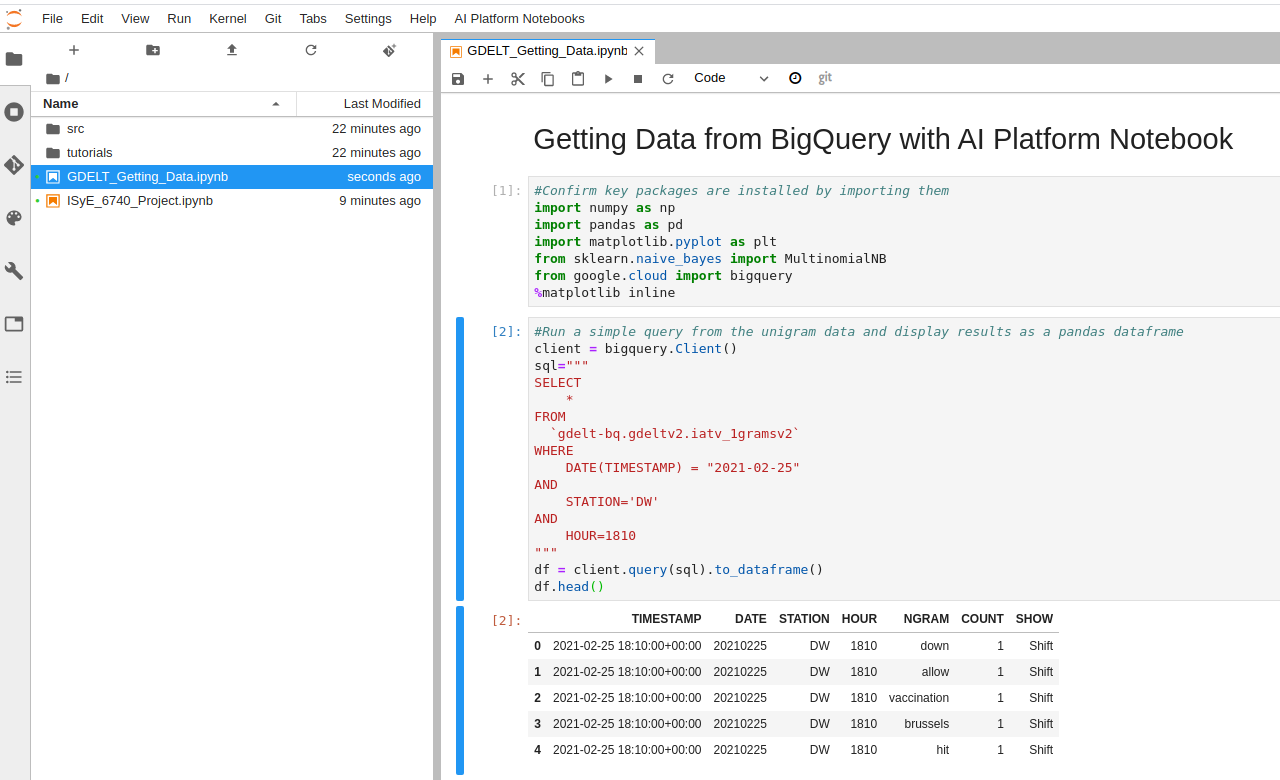Screen dimensions: 1280x780
Task: Click the 'brussels' ngram cell
Action: click(x=926, y=724)
